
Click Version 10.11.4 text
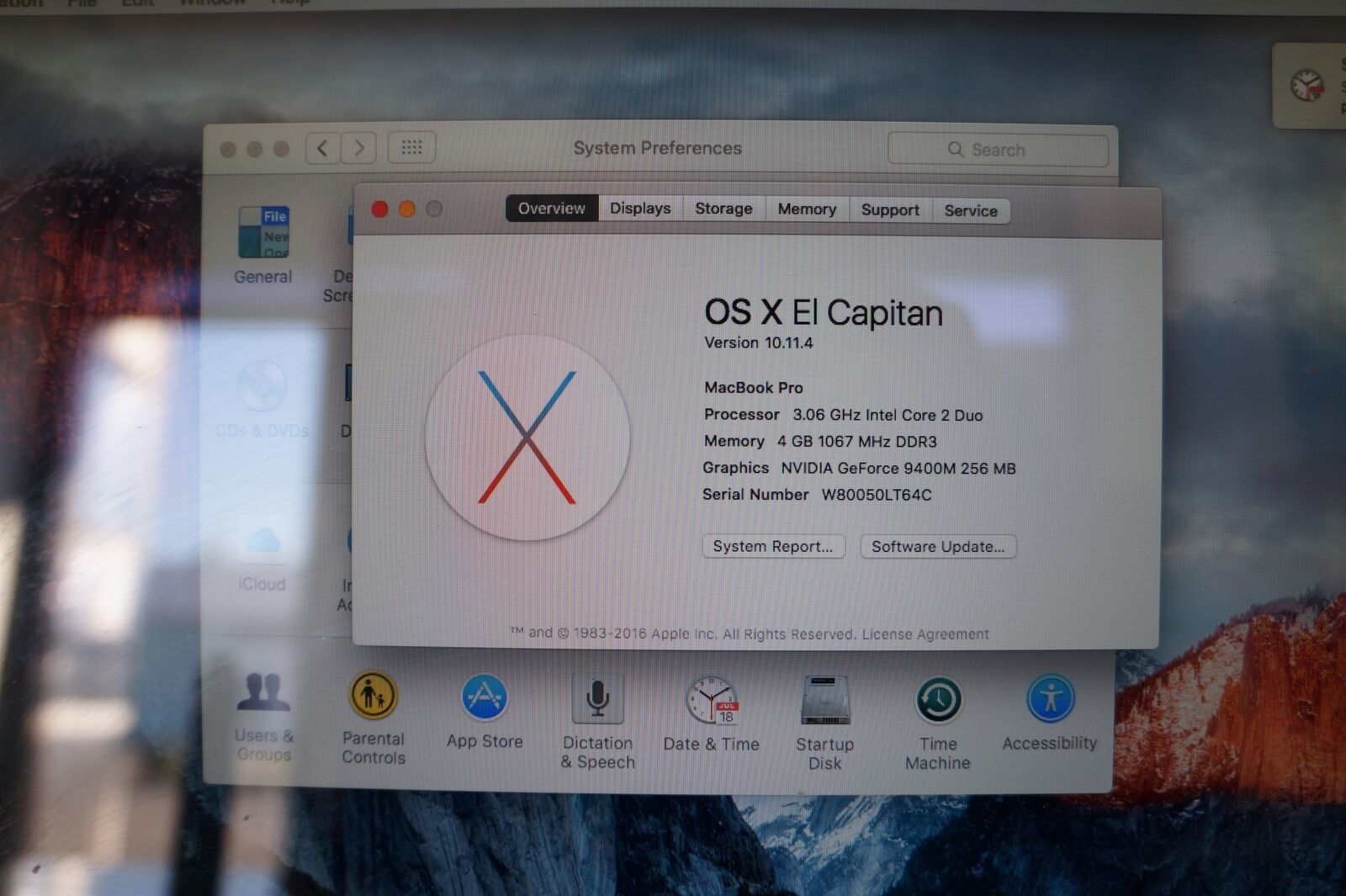point(759,342)
